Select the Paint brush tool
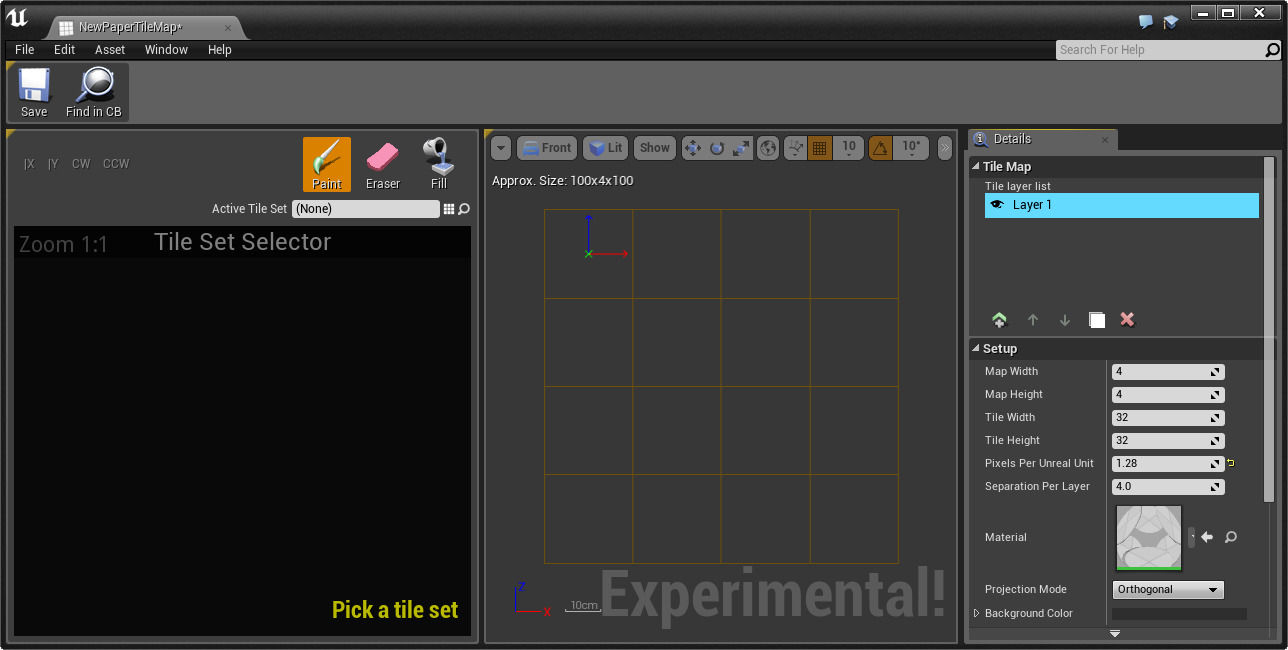Viewport: 1288px width, 650px height. pos(327,164)
